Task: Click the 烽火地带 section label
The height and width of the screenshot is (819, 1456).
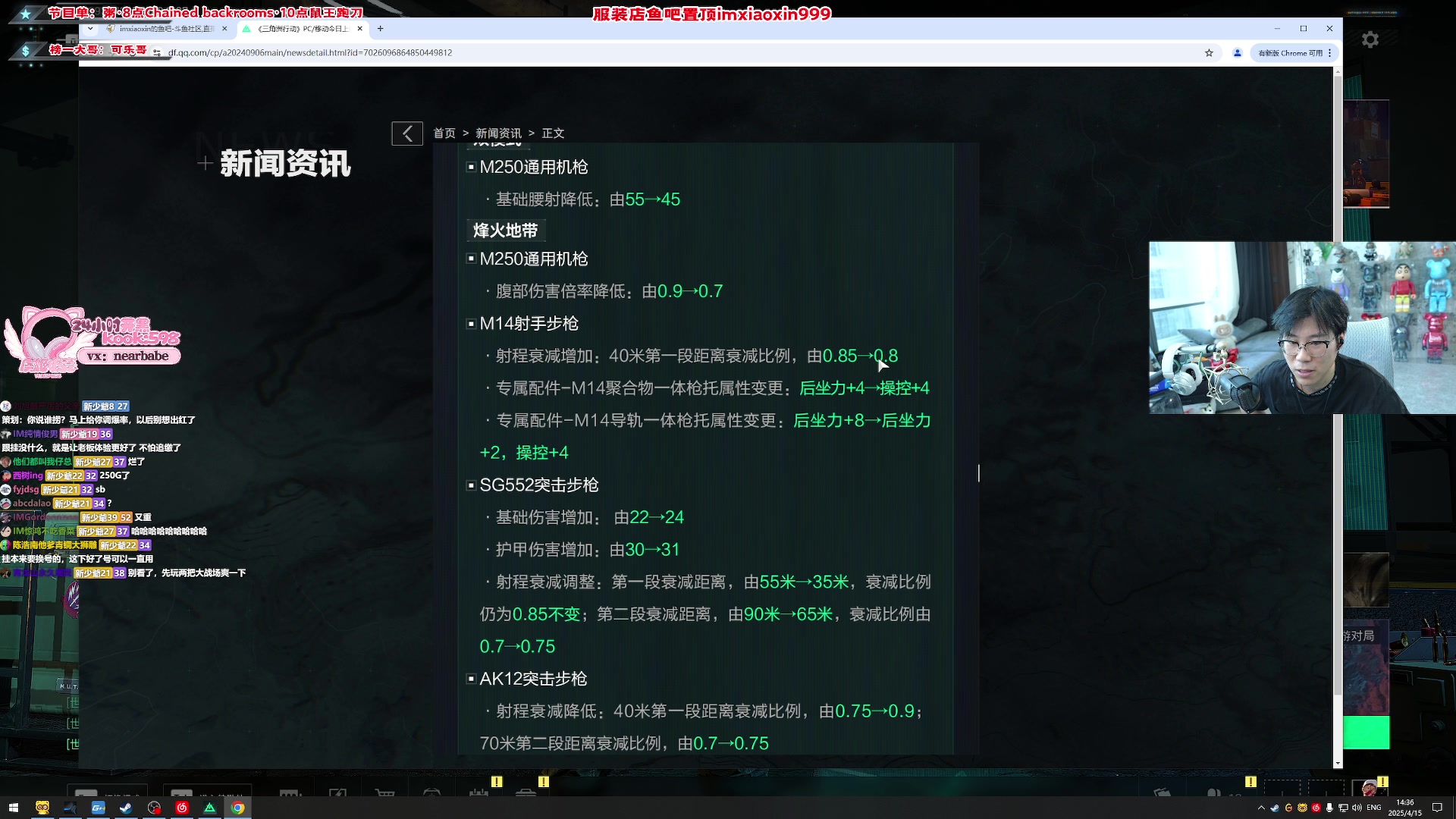Action: [x=505, y=231]
